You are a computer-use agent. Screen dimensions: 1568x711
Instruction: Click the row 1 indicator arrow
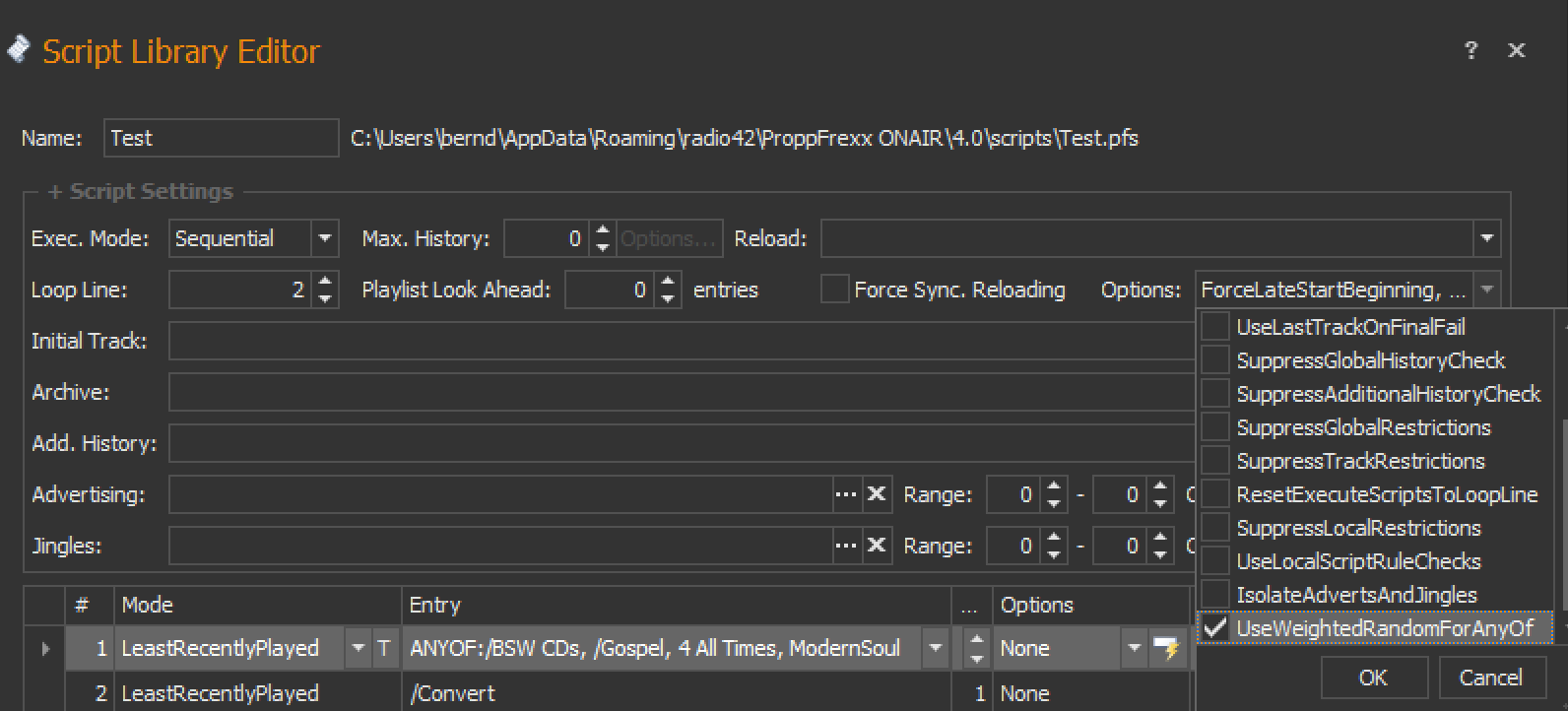point(45,648)
